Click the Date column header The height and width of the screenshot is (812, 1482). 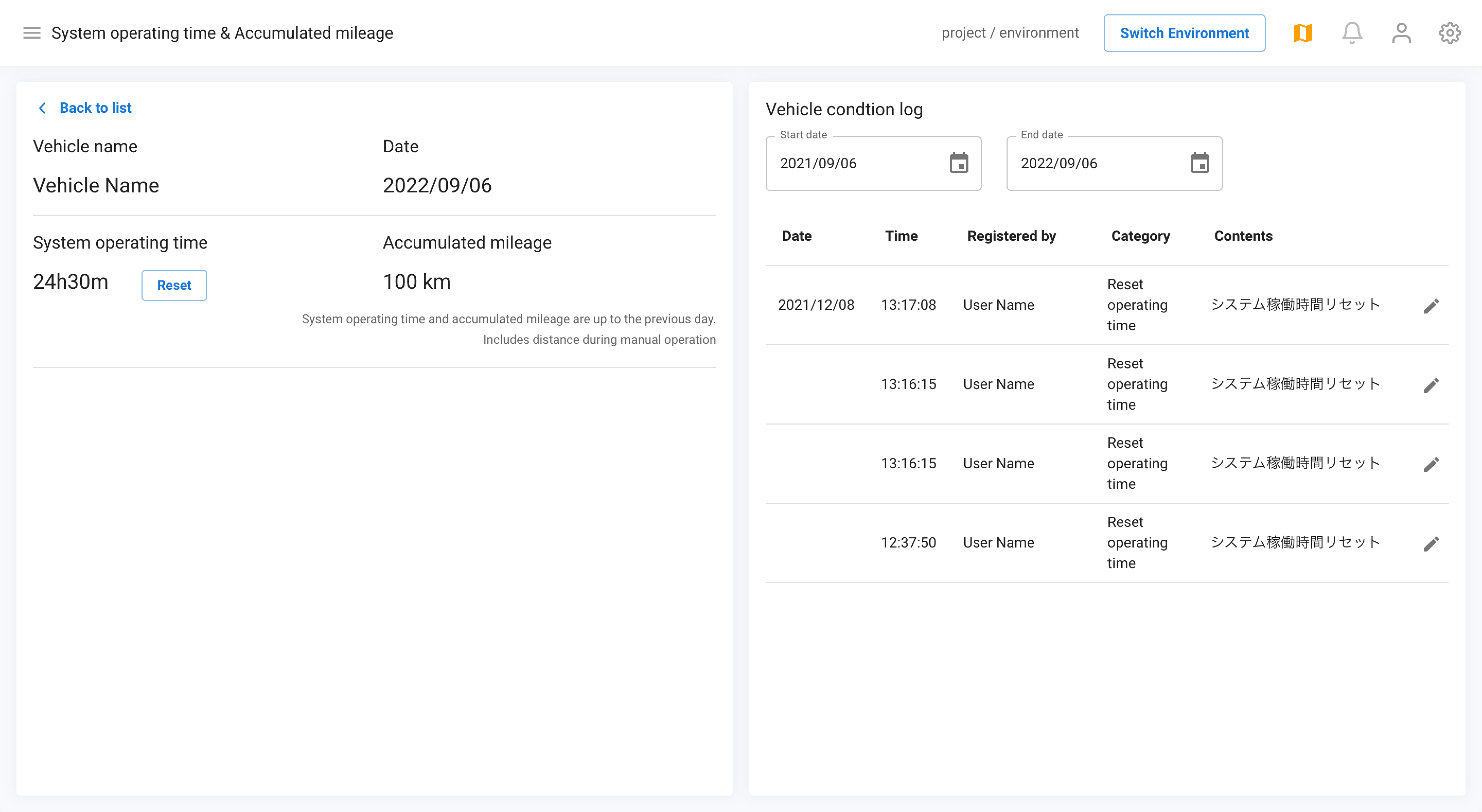(x=796, y=236)
